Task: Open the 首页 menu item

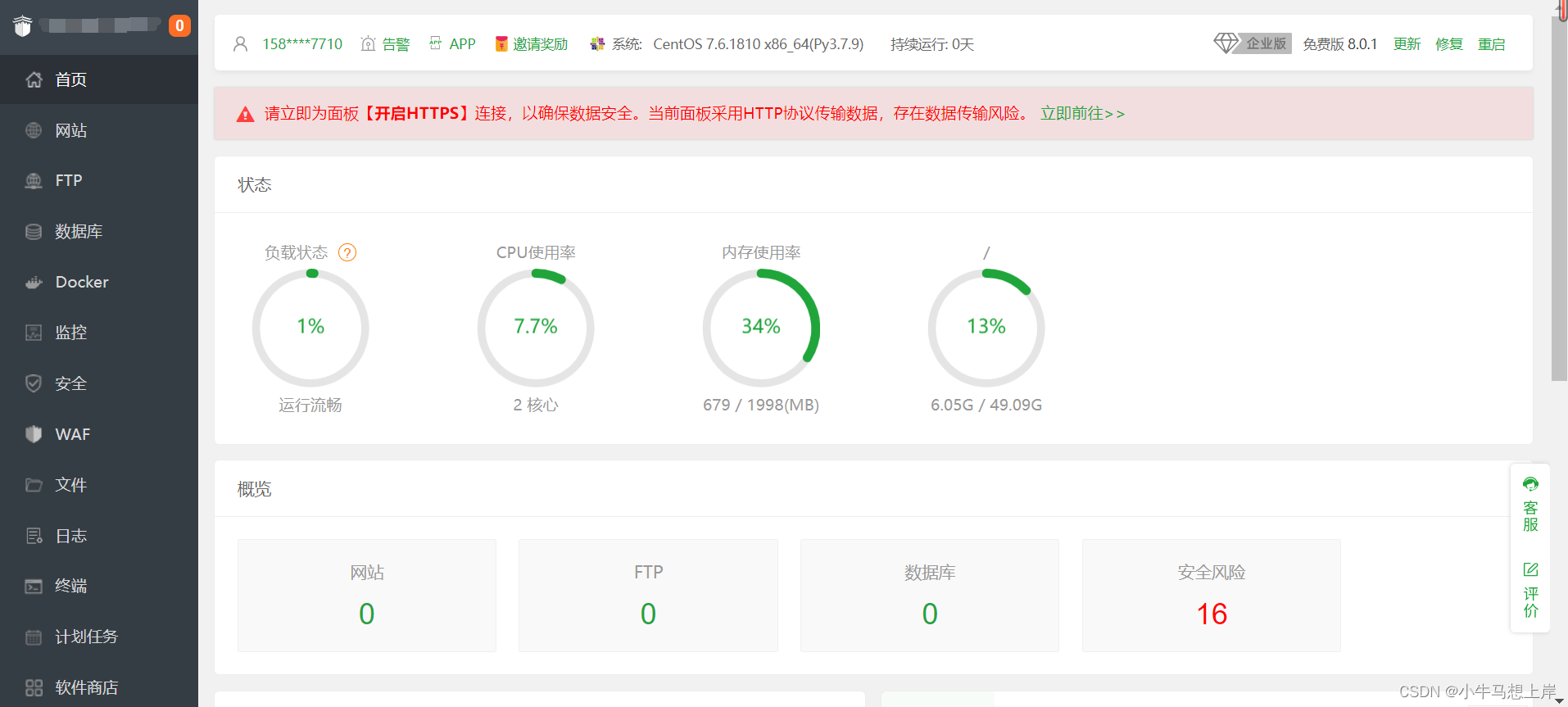Action: (99, 79)
